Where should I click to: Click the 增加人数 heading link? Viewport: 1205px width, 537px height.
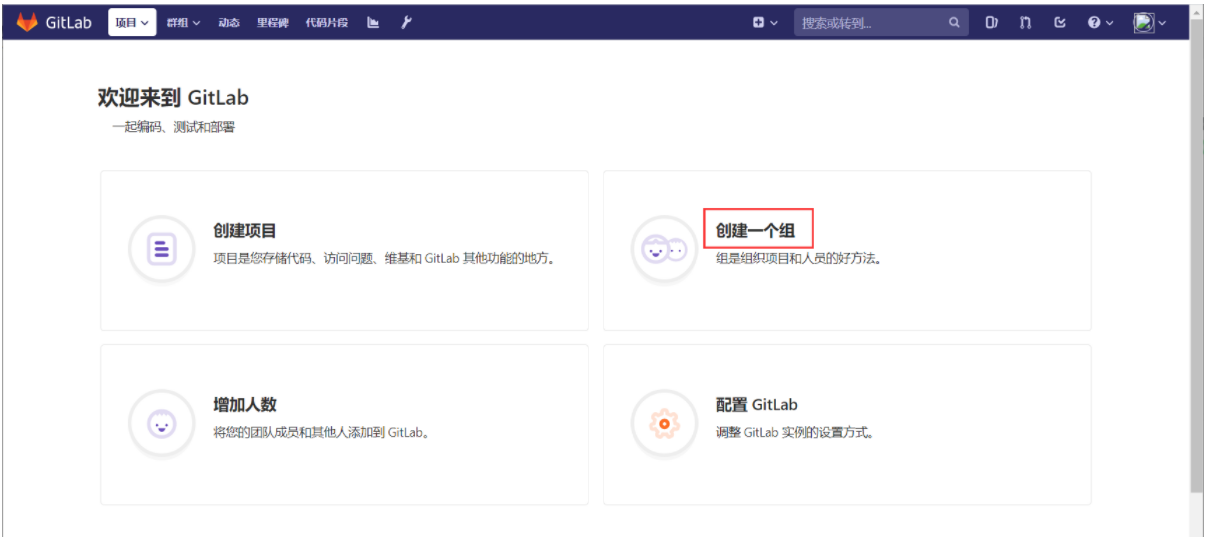pos(245,405)
